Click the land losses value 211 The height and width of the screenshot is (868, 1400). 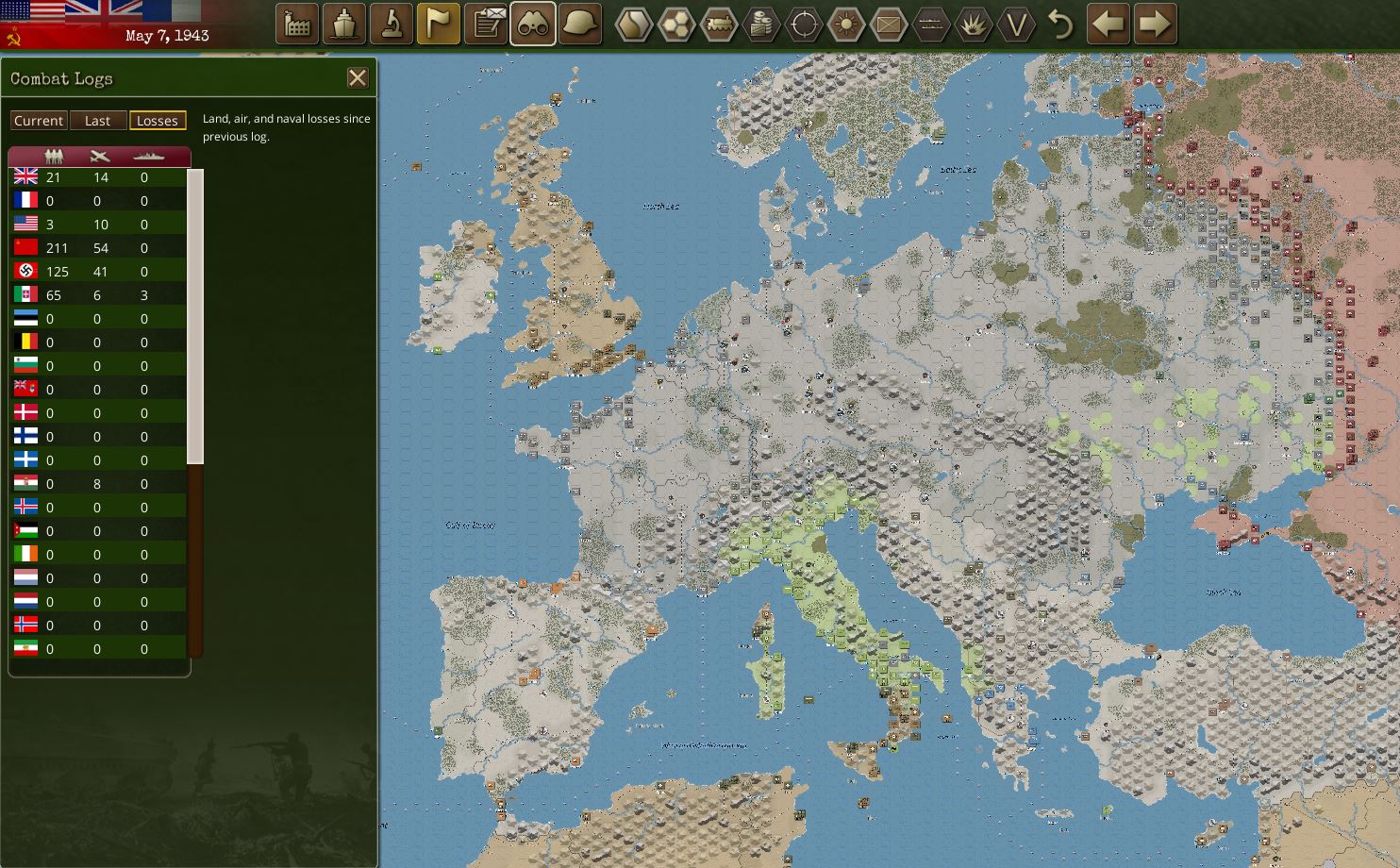(57, 248)
